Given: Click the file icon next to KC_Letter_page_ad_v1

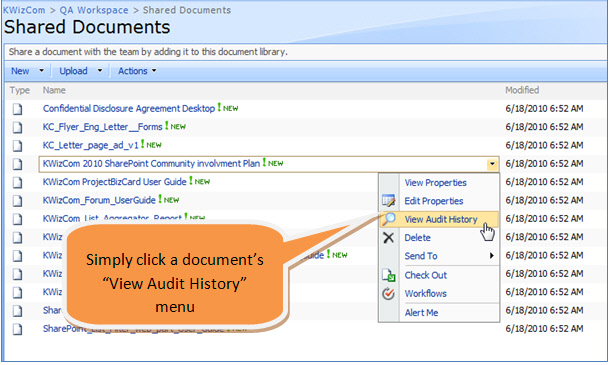Looking at the screenshot, I should tap(17, 146).
